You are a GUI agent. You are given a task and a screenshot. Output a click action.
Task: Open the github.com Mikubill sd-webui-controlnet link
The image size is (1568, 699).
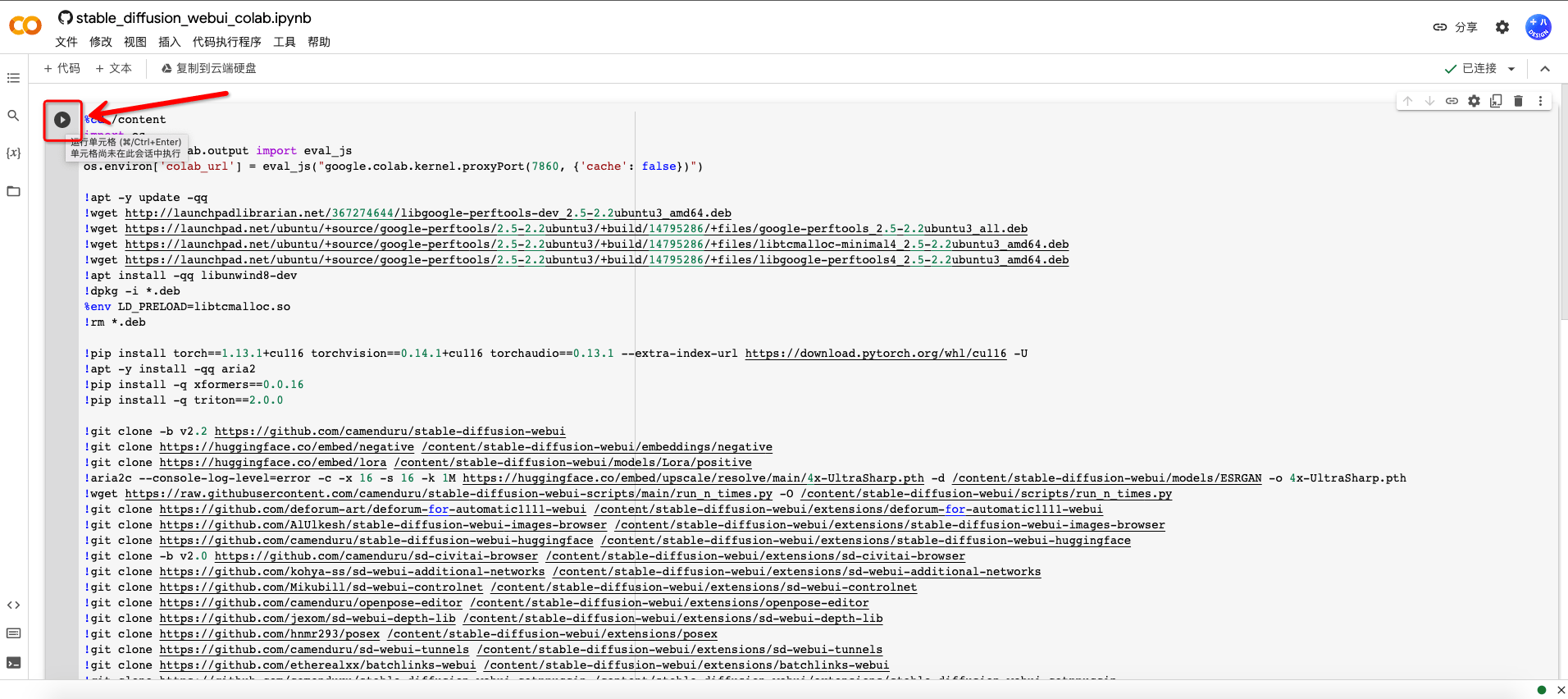pos(321,587)
